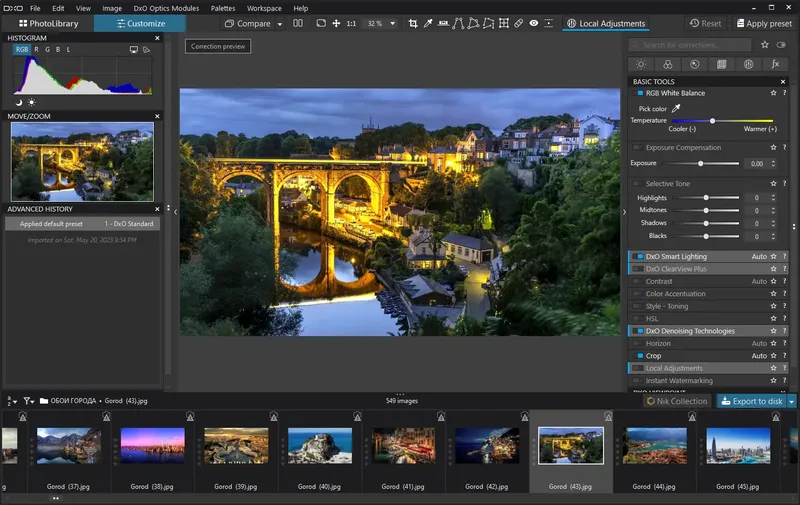Image resolution: width=800 pixels, height=505 pixels.
Task: Pick the white balance eyedropper in toolbar
Action: click(428, 23)
